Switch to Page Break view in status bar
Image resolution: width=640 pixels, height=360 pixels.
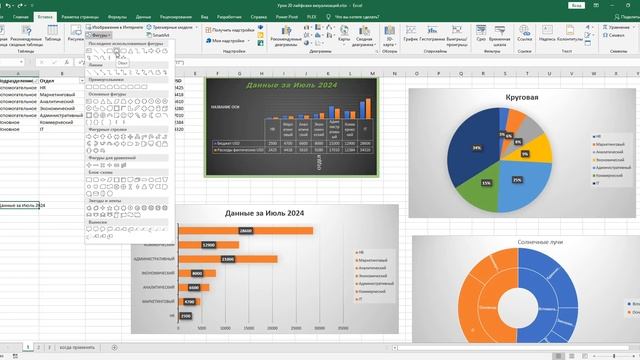584,356
